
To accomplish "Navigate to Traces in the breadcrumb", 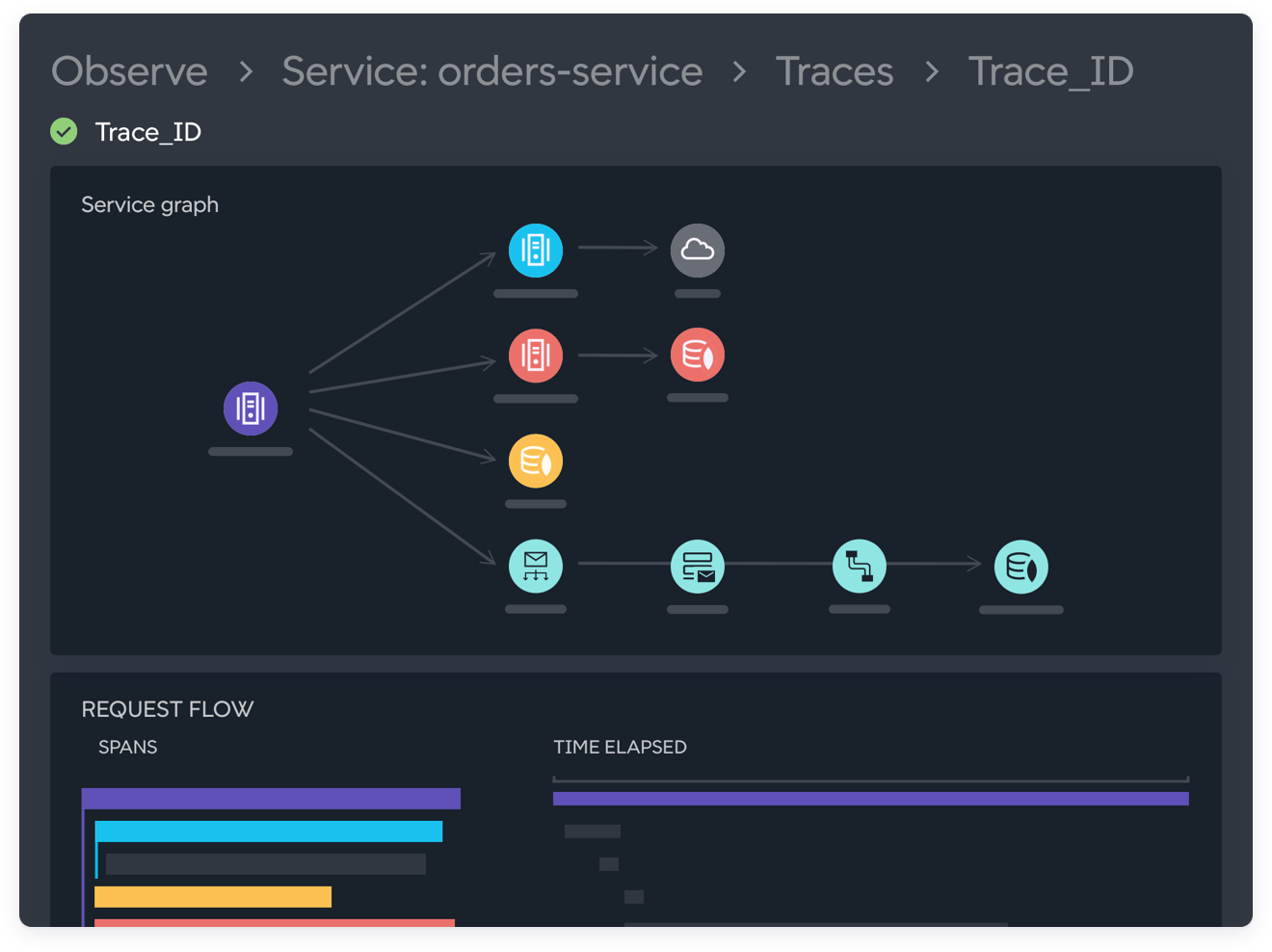I will pyautogui.click(x=835, y=71).
